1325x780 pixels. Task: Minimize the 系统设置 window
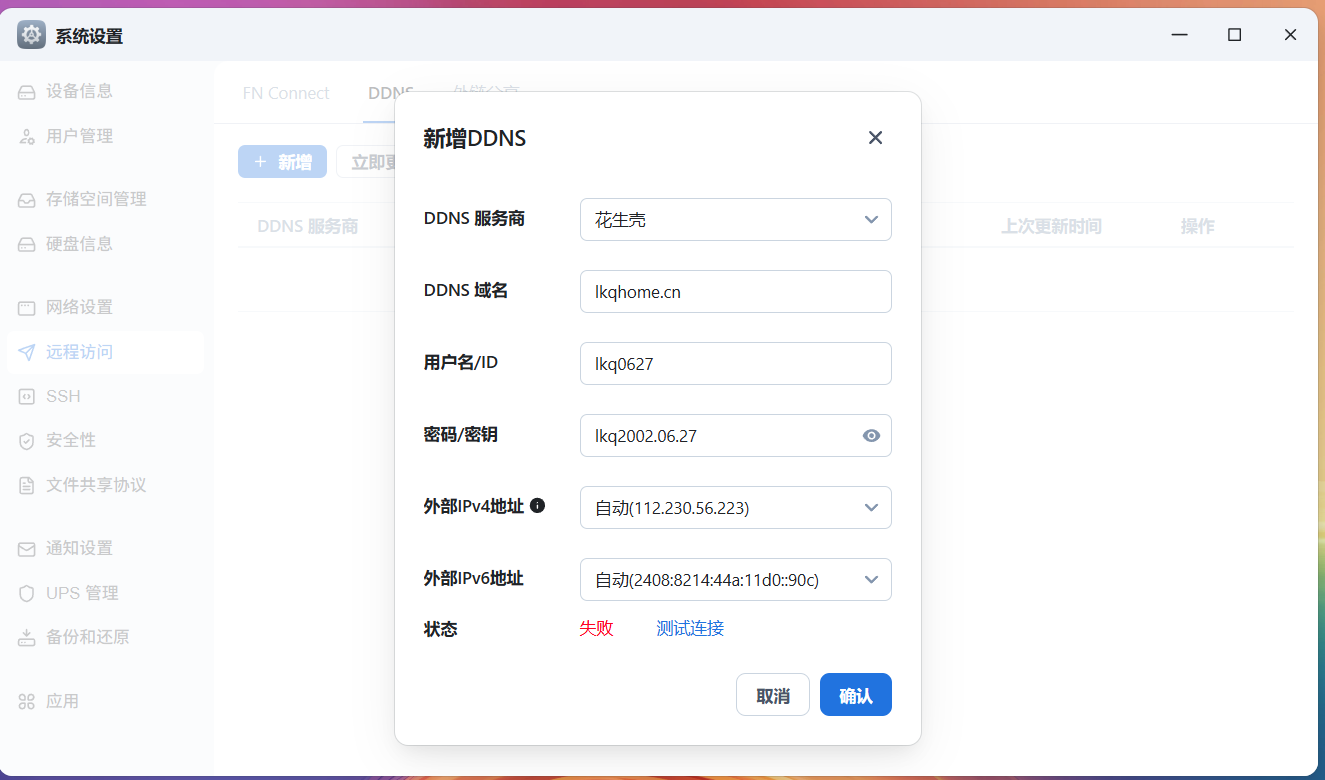[x=1180, y=35]
